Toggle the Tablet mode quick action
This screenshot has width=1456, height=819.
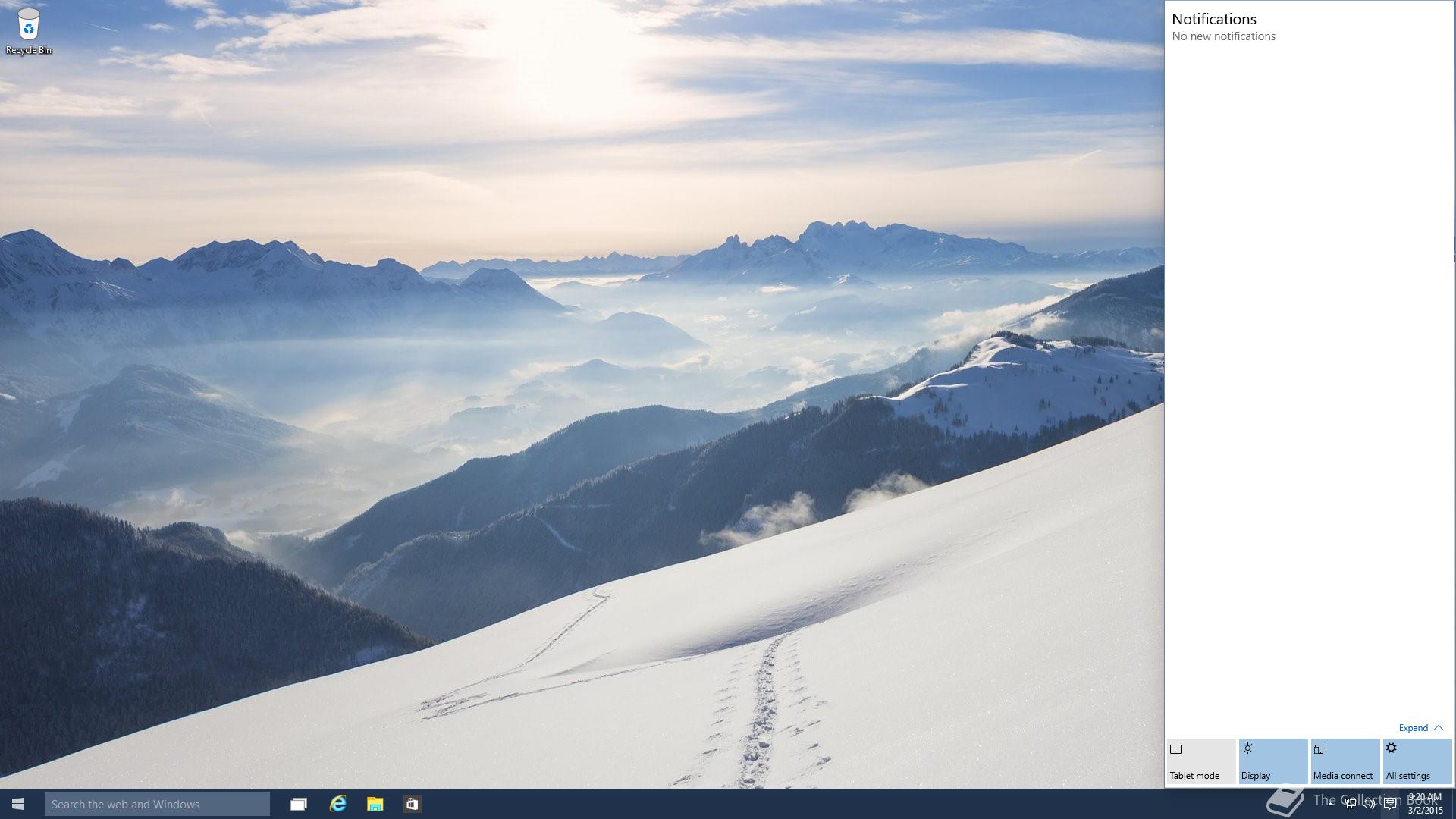1201,761
